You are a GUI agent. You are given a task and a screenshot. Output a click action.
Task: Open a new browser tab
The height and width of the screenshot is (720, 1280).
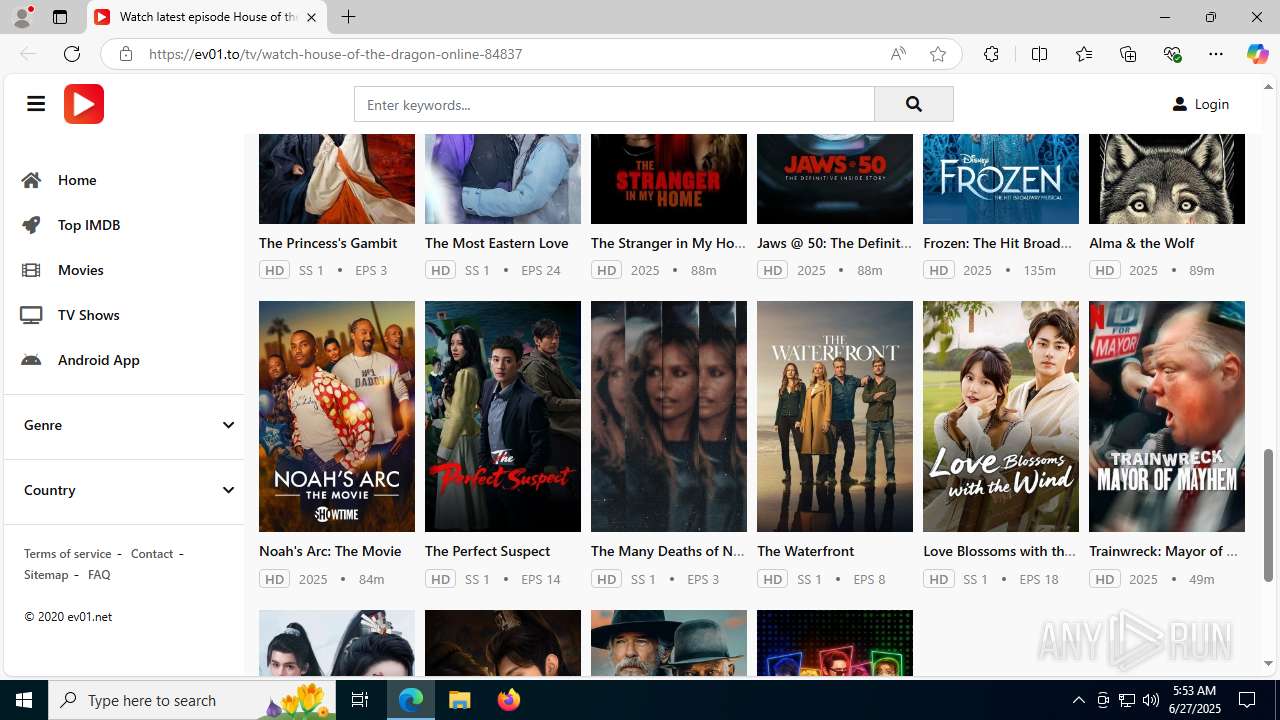click(x=348, y=17)
